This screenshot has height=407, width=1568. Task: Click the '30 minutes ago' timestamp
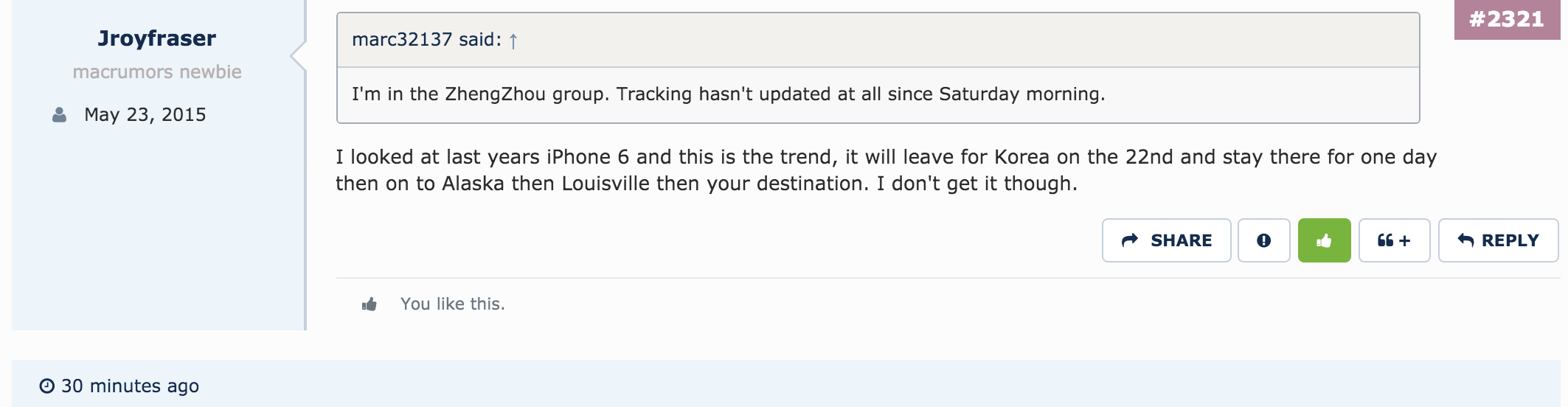[x=130, y=386]
